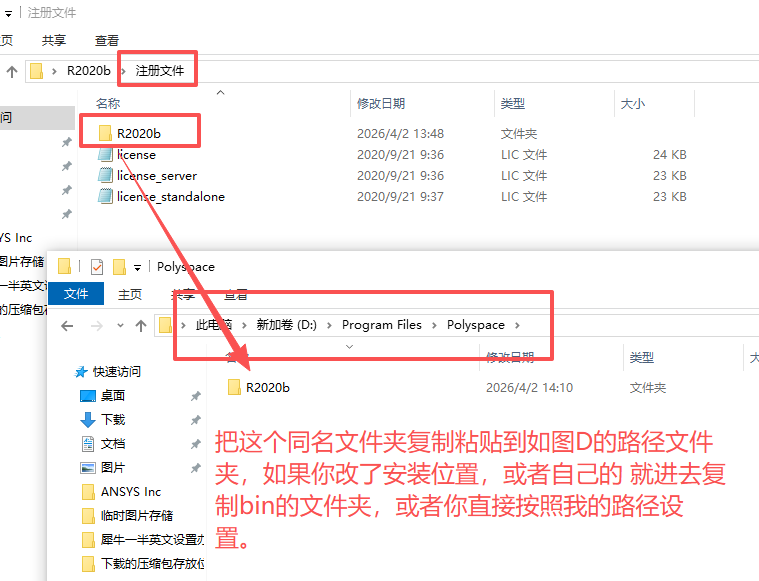Open 文档 in the quick access sidebar
Image resolution: width=759 pixels, height=581 pixels.
point(113,443)
